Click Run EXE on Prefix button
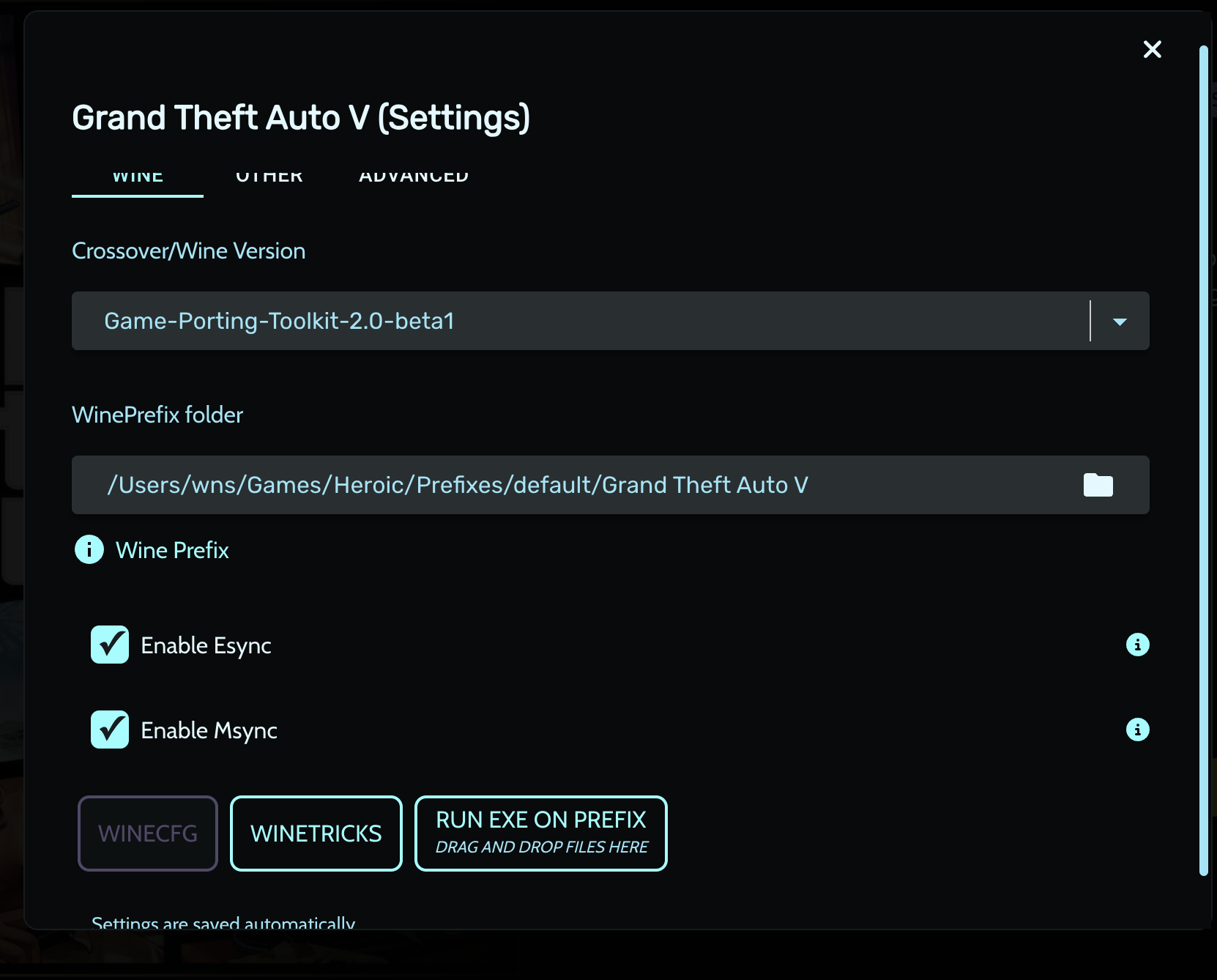 point(541,834)
